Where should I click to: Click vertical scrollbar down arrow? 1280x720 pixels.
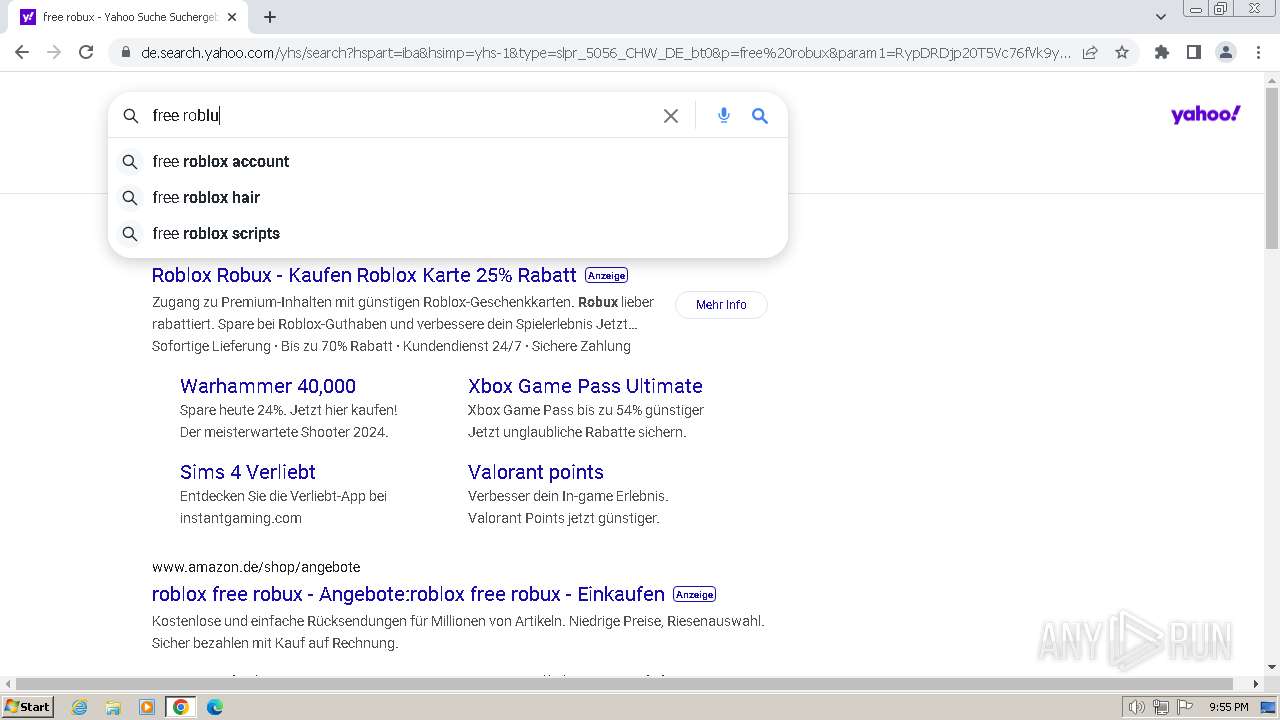pos(1272,667)
